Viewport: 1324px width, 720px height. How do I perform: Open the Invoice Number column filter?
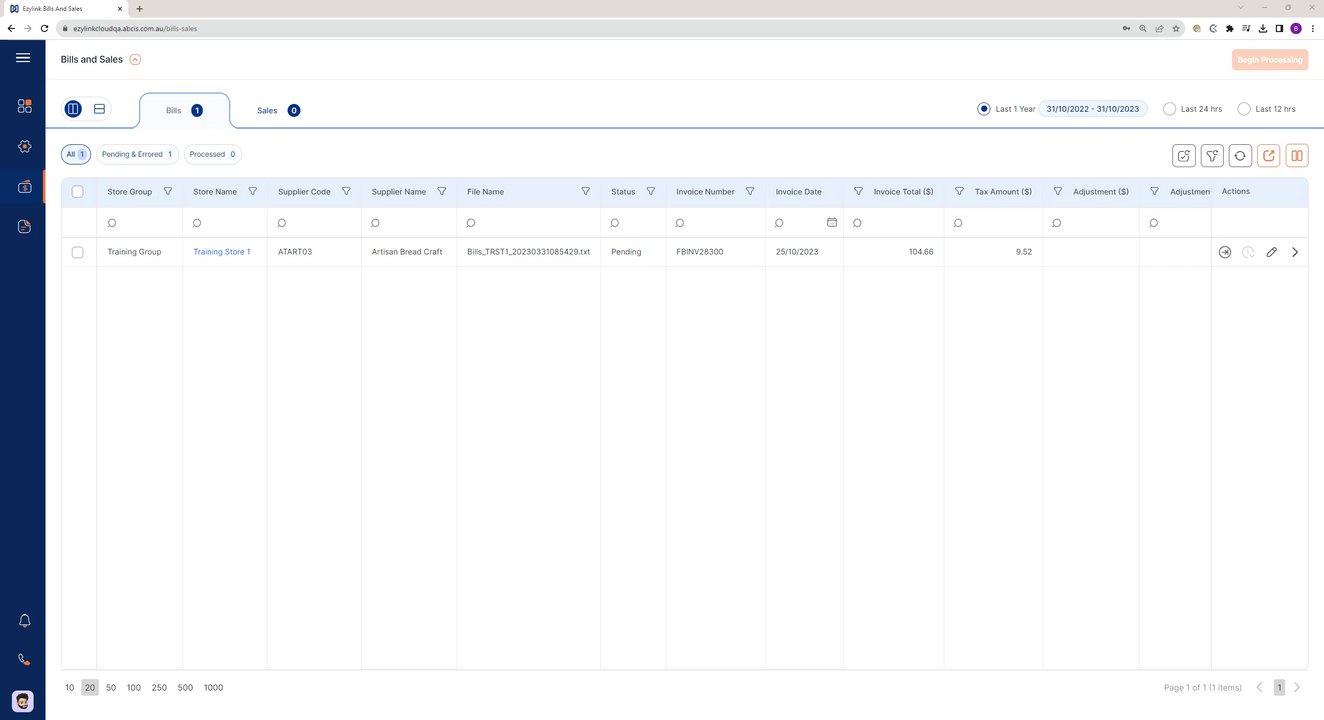pyautogui.click(x=750, y=191)
